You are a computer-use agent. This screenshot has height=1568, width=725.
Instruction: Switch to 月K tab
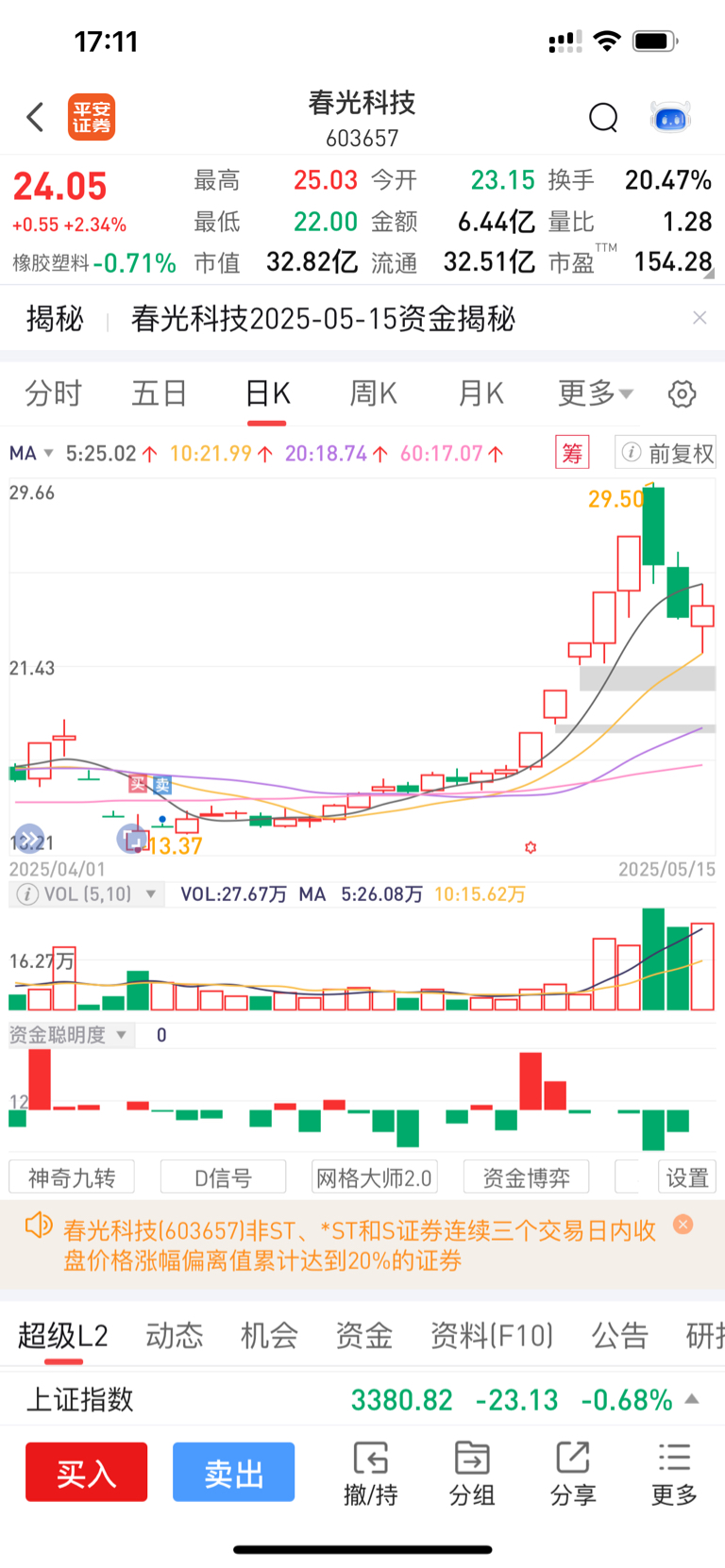point(481,393)
